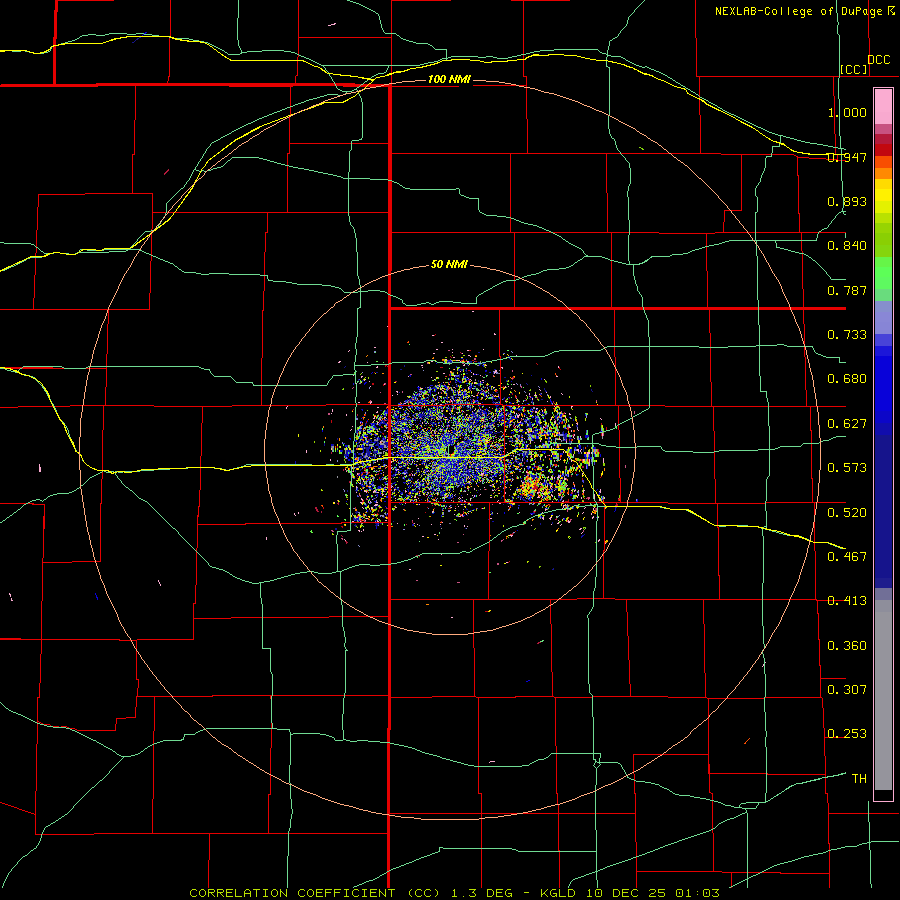The height and width of the screenshot is (900, 900).
Task: Click the gray segment of the color bar
Action: tap(883, 695)
